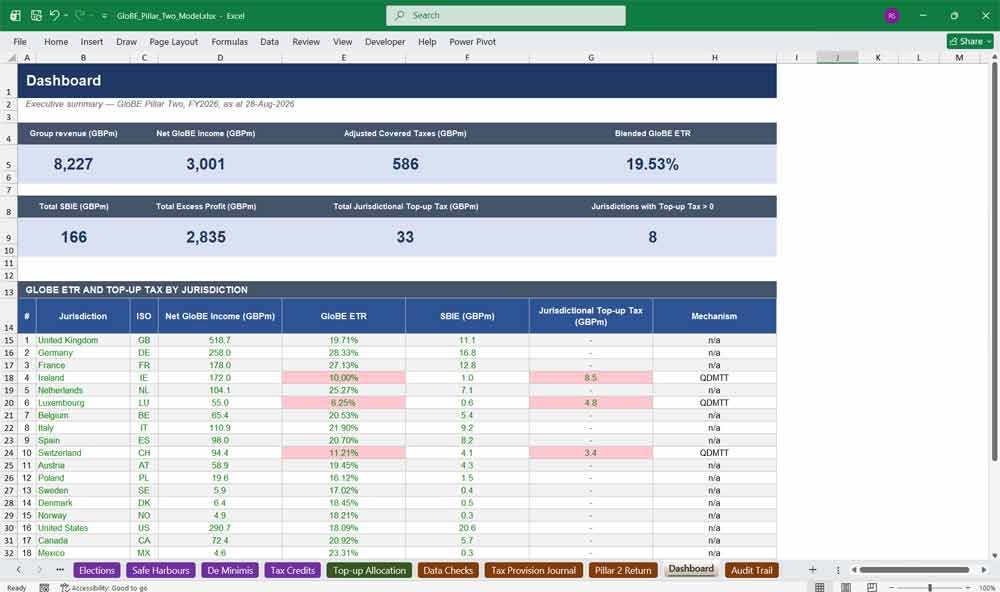Viewport: 1000px width, 592px height.
Task: Switch to the Audit Trail sheet
Action: [x=751, y=570]
